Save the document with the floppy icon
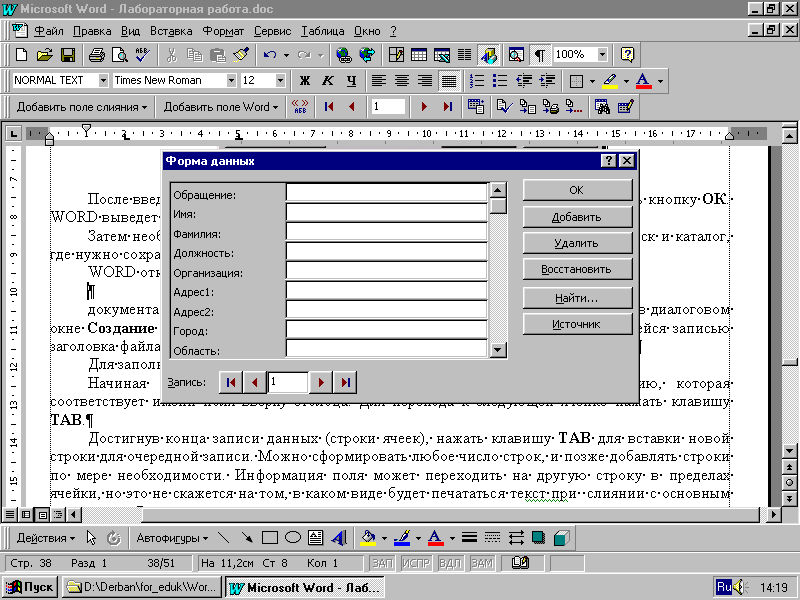The width and height of the screenshot is (800, 600). (x=68, y=55)
